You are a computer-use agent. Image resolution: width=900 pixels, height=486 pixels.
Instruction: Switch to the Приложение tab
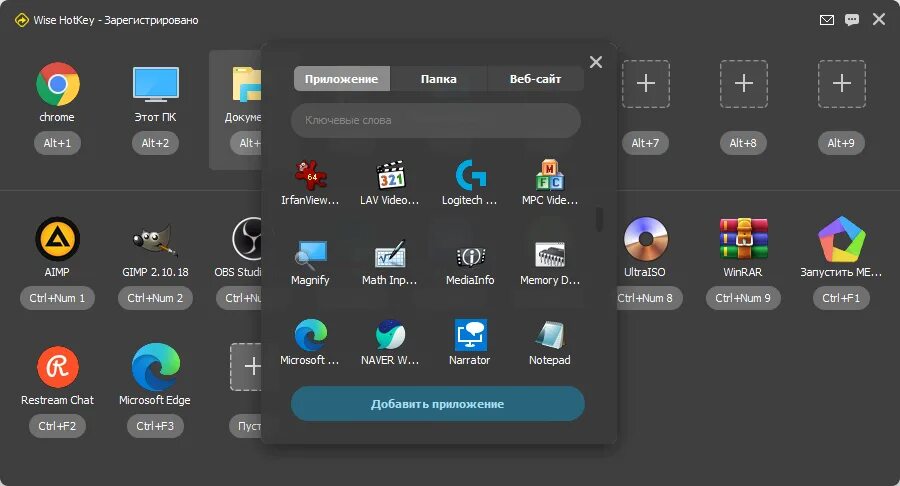(342, 79)
